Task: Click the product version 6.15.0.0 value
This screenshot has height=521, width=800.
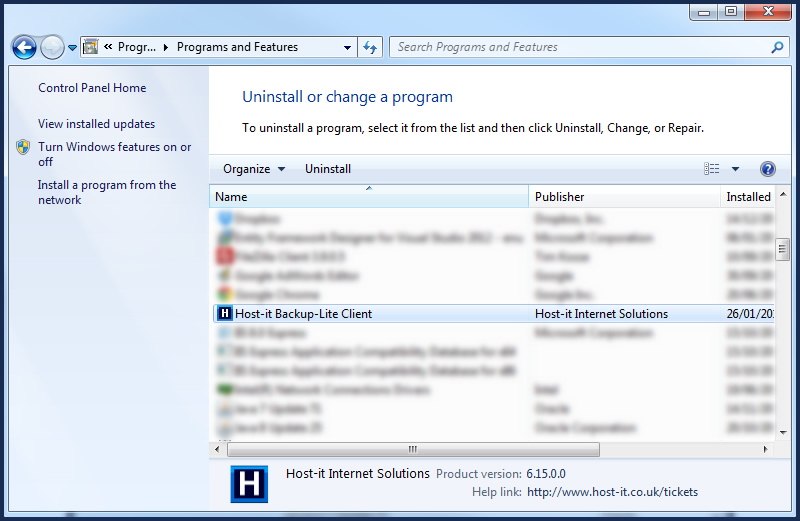Action: [x=546, y=474]
